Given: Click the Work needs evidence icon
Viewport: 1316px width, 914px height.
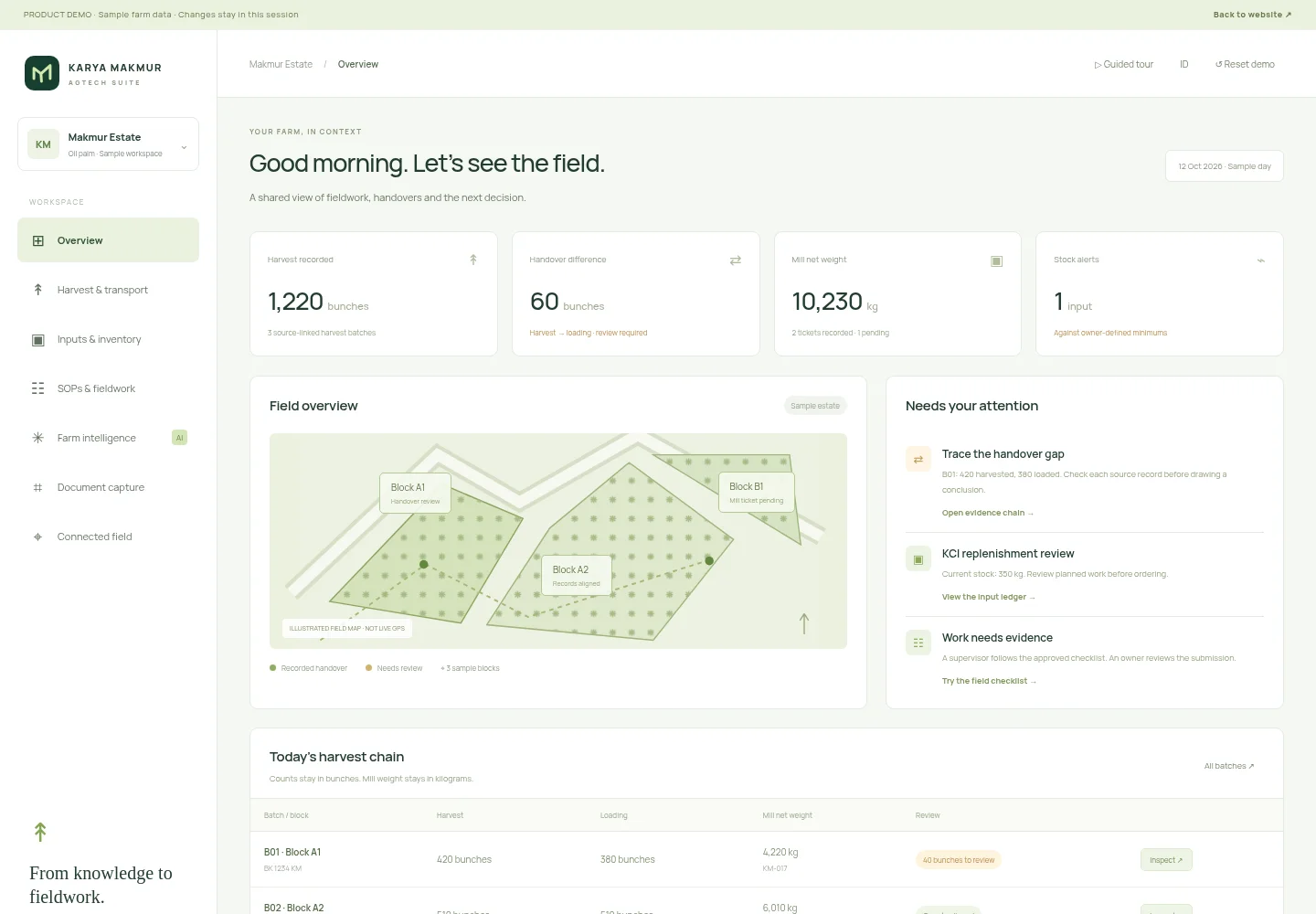Looking at the screenshot, I should pyautogui.click(x=918, y=643).
